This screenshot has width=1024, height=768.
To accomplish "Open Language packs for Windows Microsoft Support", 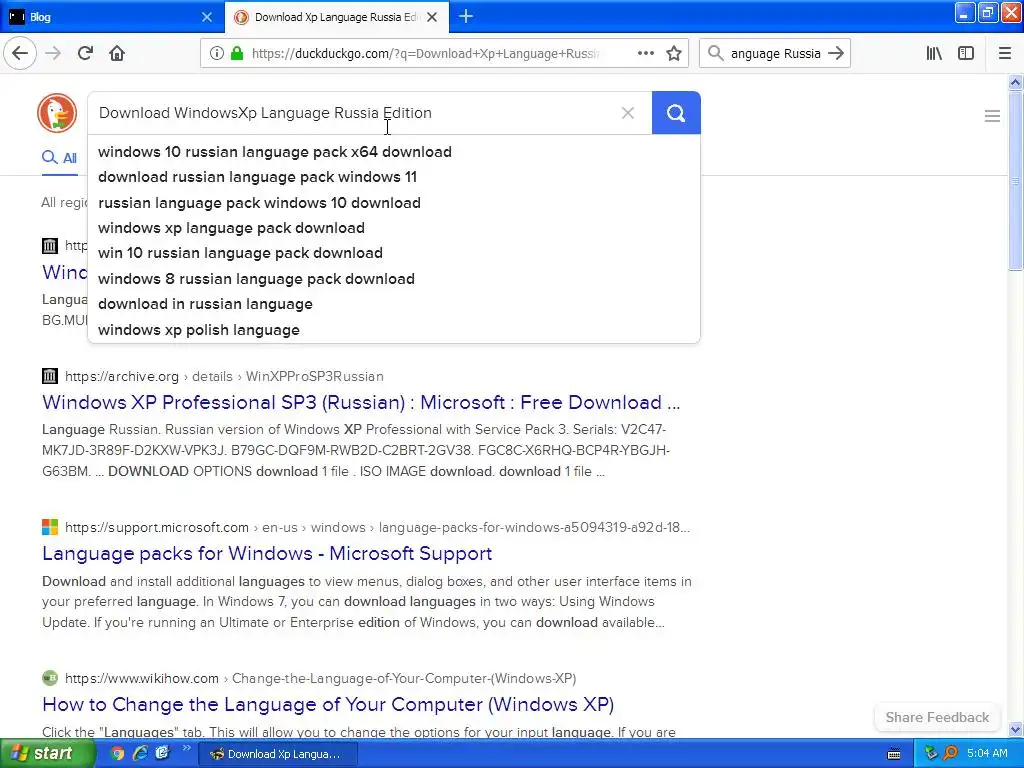I will tap(267, 554).
